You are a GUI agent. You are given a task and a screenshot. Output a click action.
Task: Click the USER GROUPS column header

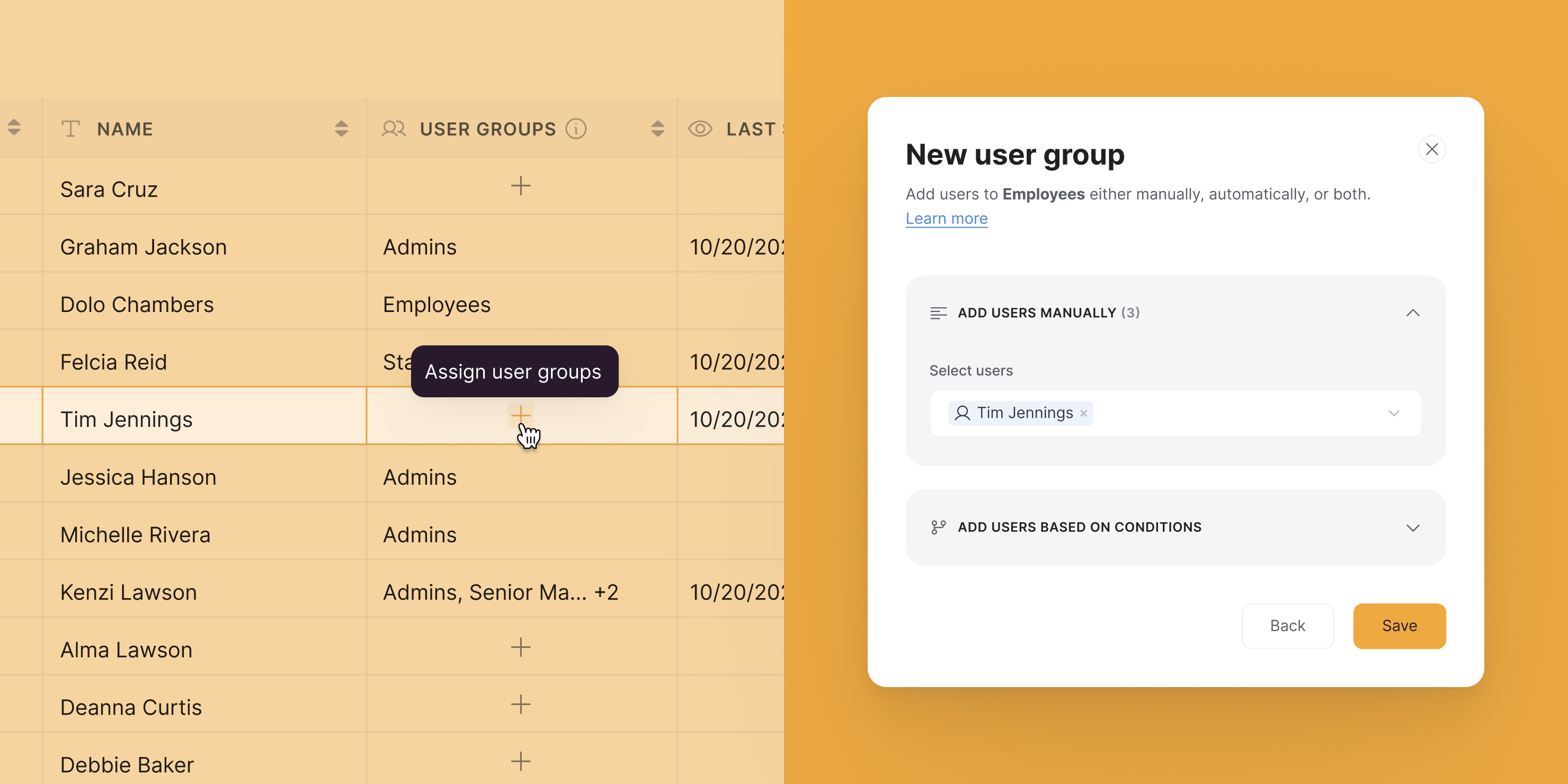pos(522,128)
